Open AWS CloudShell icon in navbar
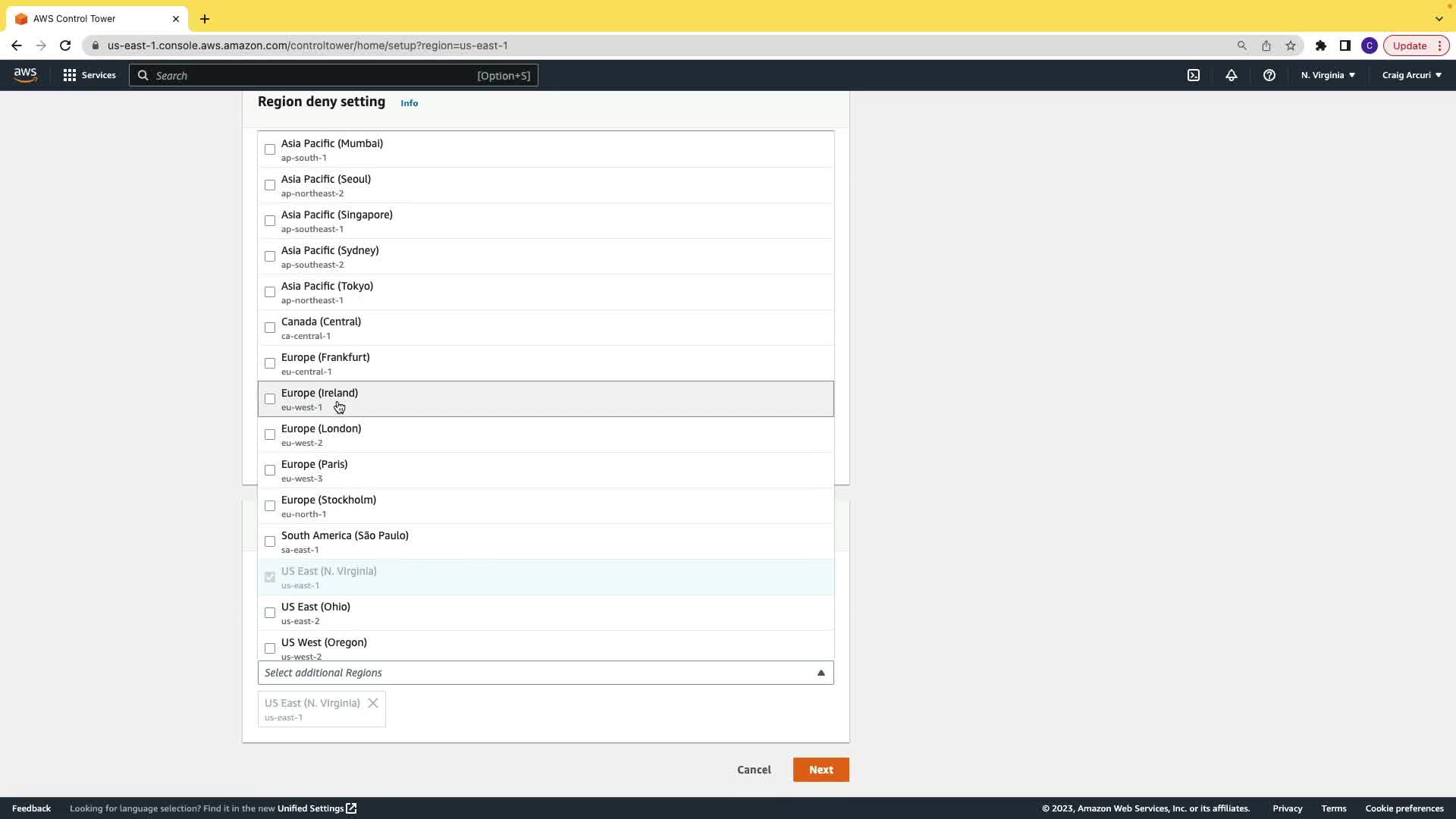This screenshot has height=819, width=1456. pyautogui.click(x=1194, y=75)
